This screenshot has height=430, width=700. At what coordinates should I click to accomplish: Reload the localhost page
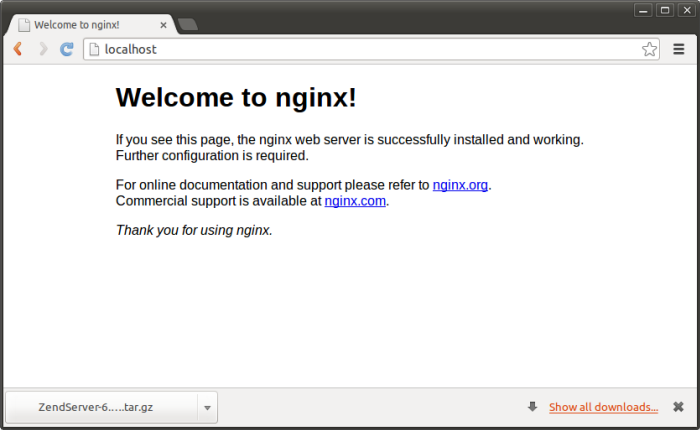[67, 49]
